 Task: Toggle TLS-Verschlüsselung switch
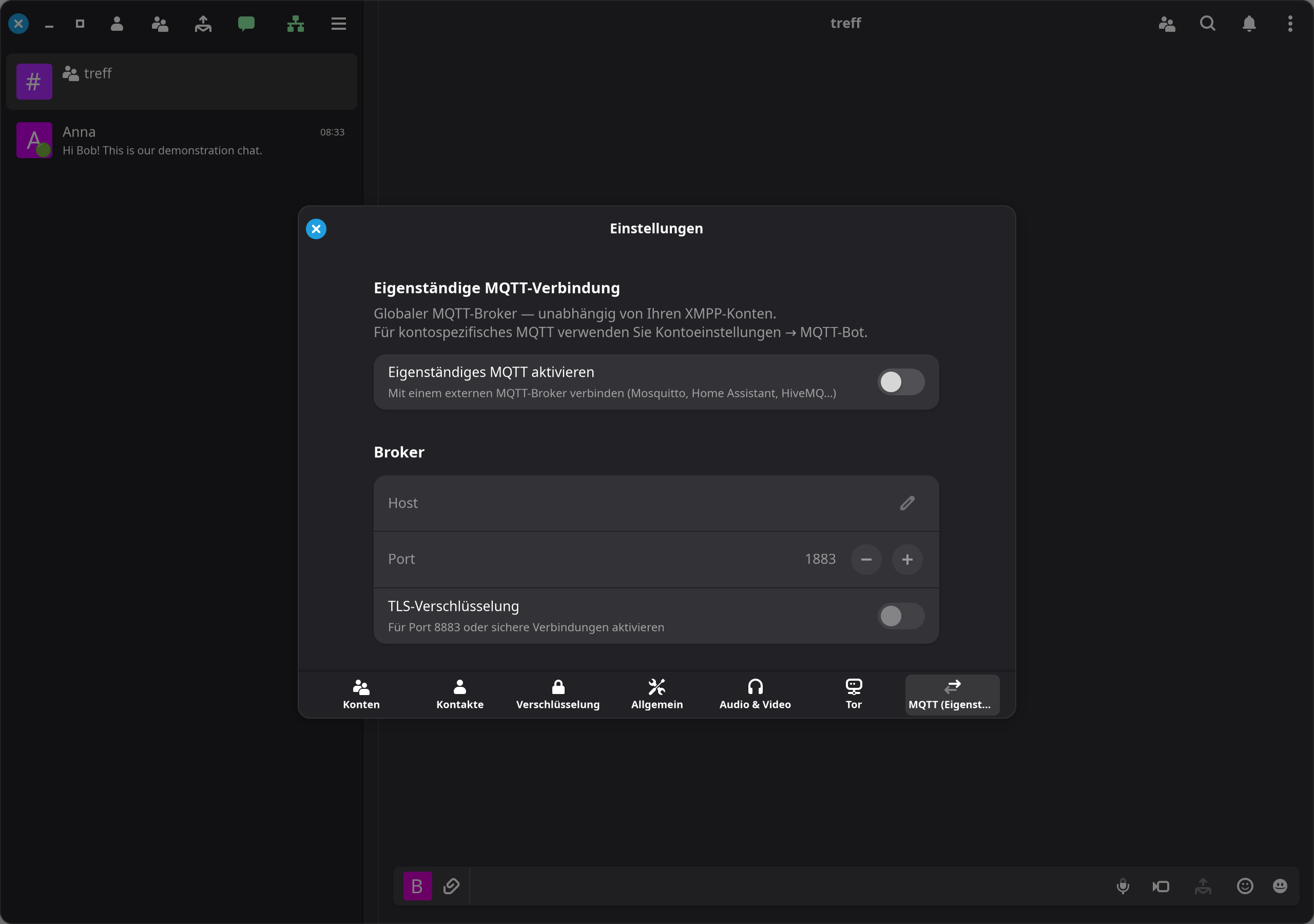[x=901, y=616]
